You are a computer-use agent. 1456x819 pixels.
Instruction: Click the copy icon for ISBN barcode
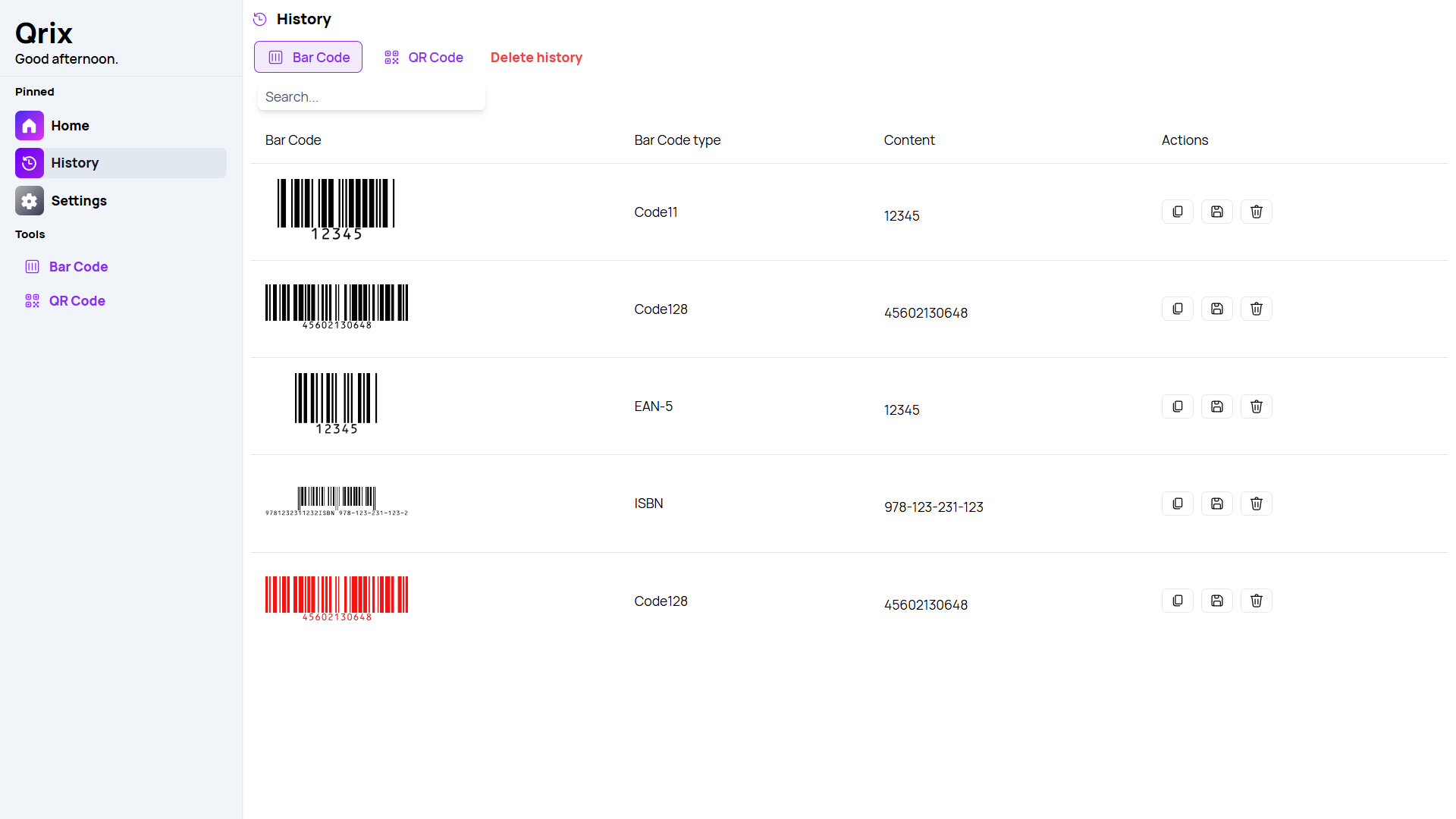(x=1178, y=504)
